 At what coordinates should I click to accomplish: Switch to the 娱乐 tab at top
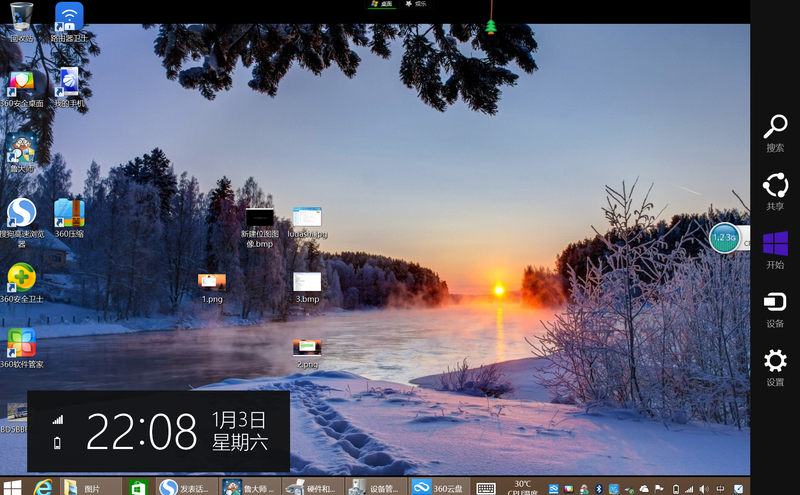tap(416, 5)
